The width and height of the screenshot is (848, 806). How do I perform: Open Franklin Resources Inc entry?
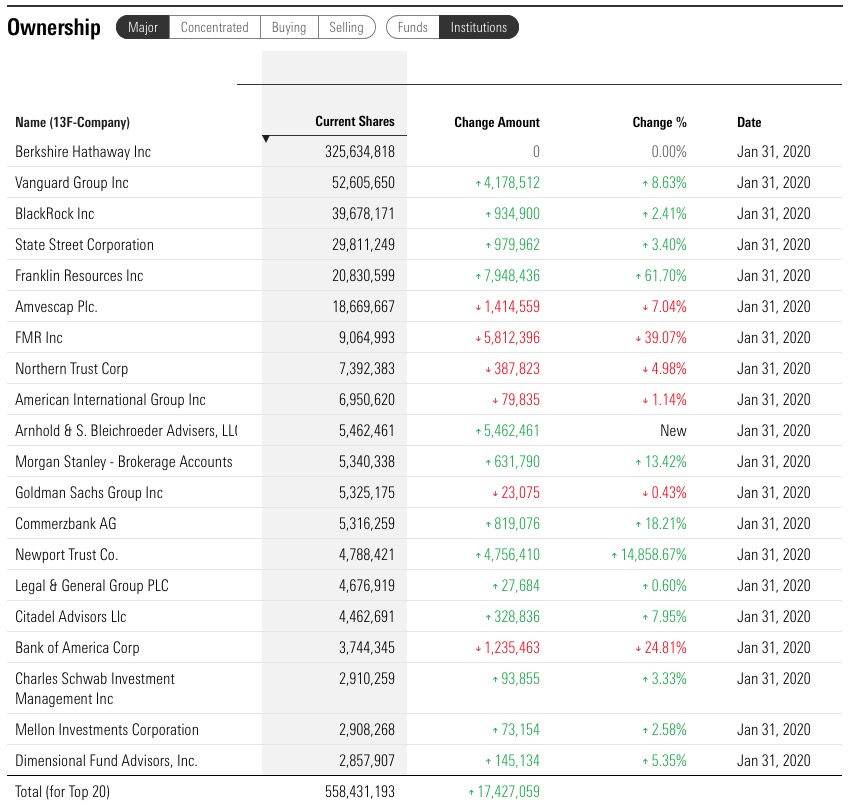coord(79,276)
